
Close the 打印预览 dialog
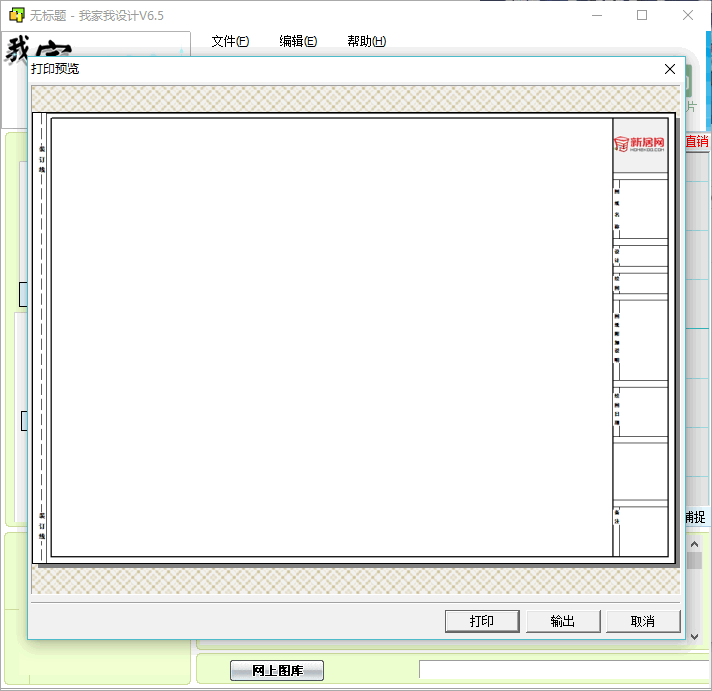[x=670, y=69]
